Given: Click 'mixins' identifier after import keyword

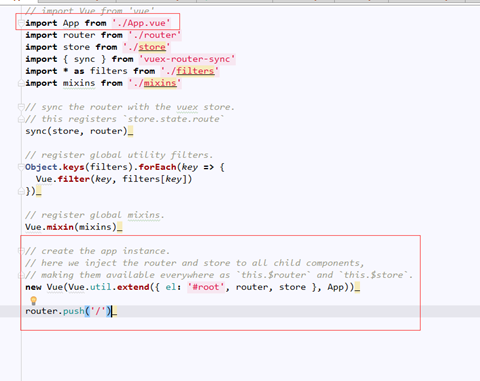Looking at the screenshot, I should 79,83.
